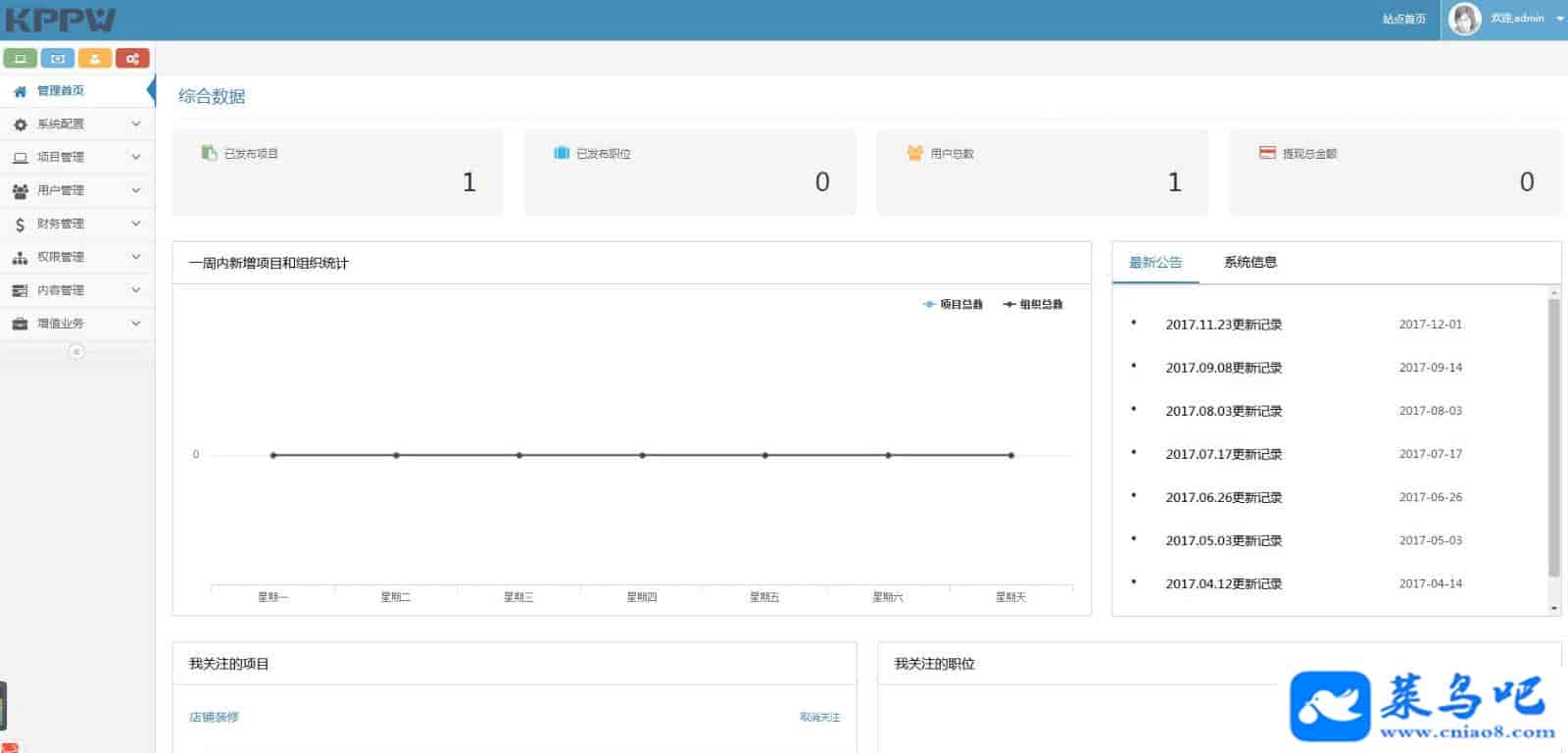Toggle 项目总数 series in chart legend

[x=953, y=305]
